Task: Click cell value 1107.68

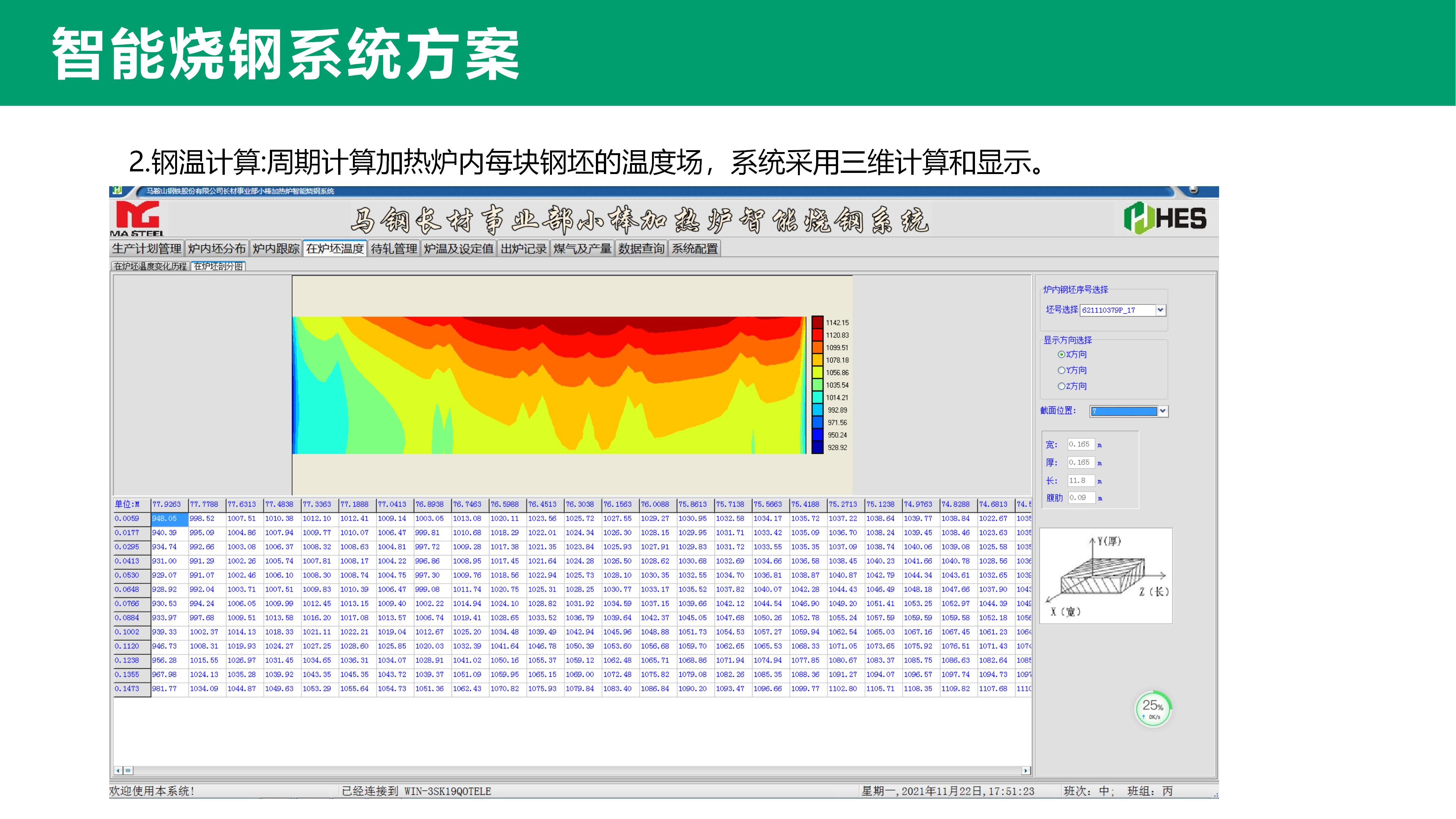Action: pyautogui.click(x=996, y=689)
